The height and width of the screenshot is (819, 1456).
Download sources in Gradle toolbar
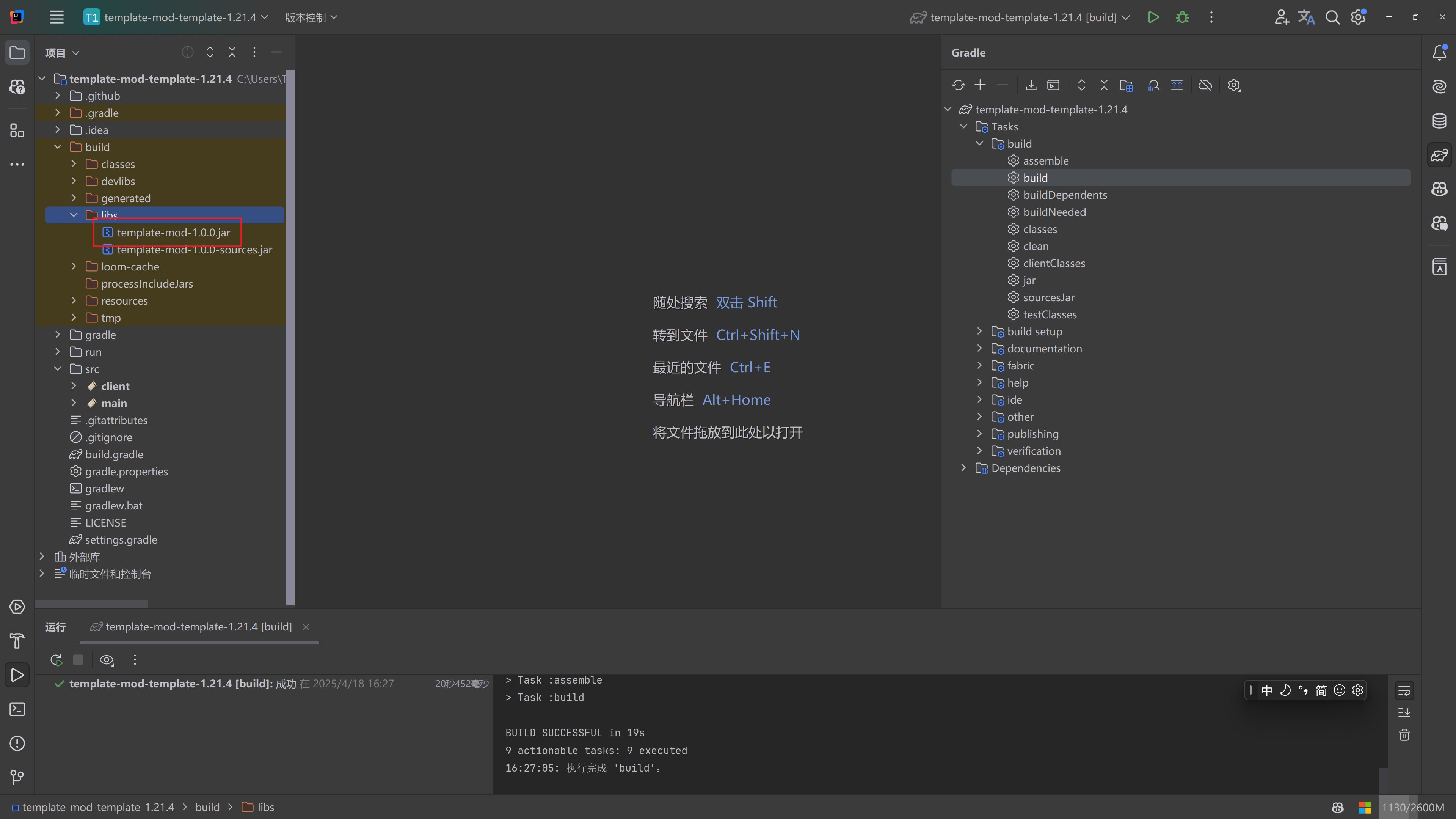point(1031,85)
